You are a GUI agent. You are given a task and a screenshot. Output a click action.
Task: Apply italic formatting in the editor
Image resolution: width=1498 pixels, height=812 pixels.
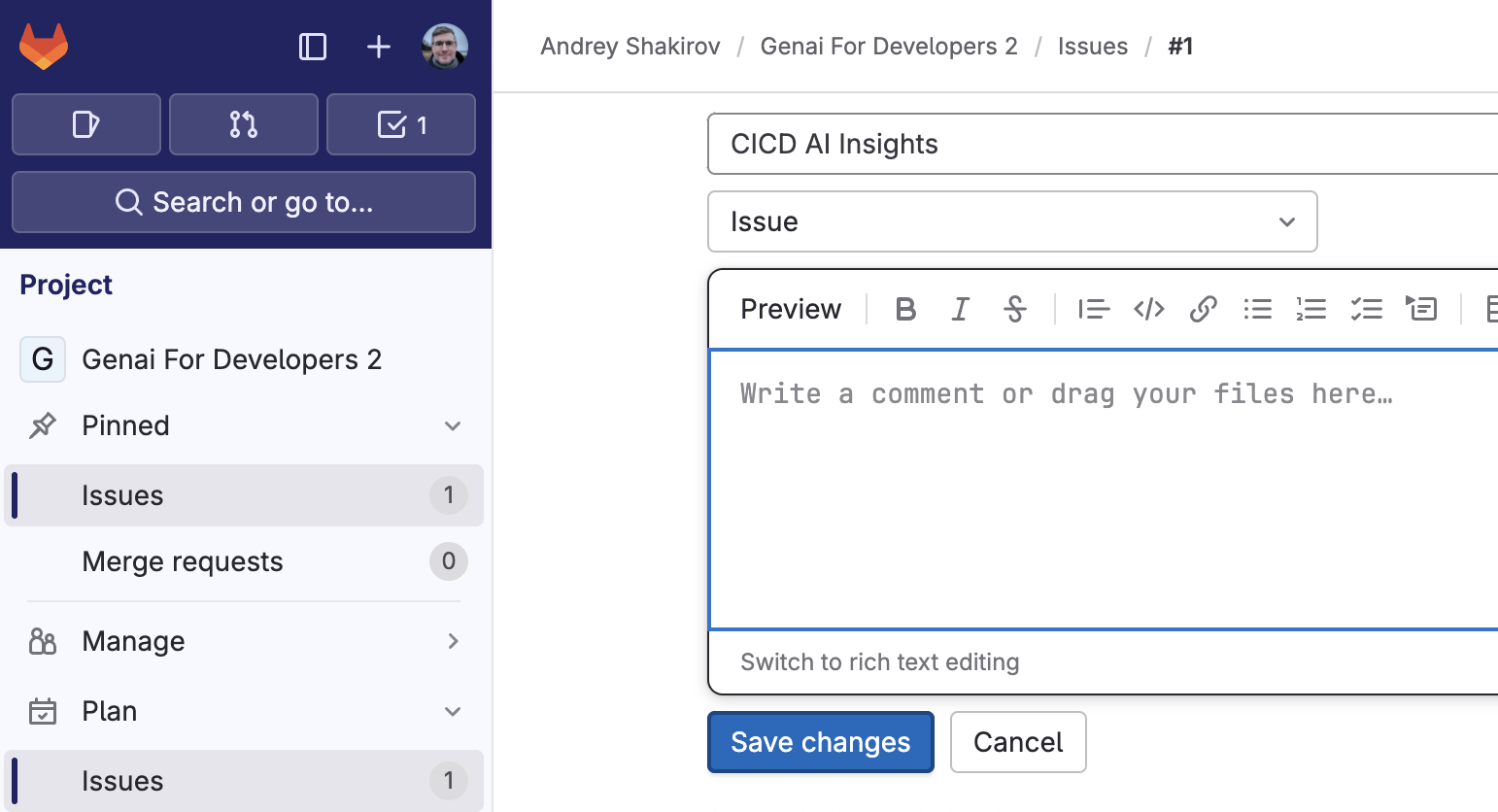click(x=960, y=309)
